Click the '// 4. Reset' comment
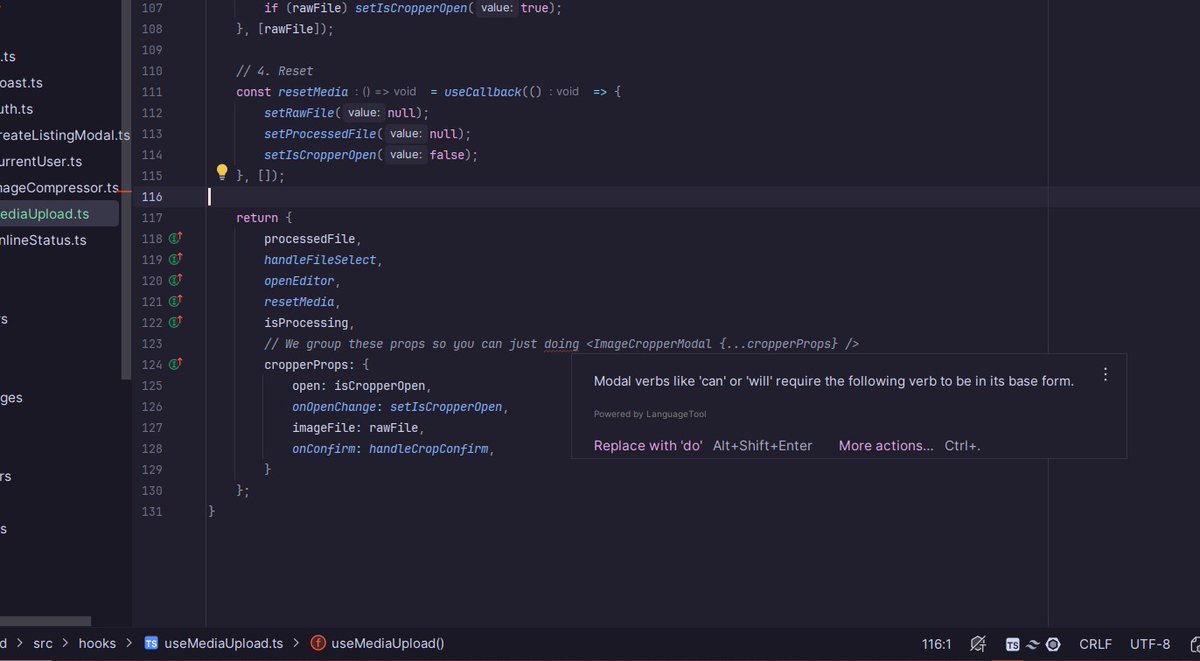The width and height of the screenshot is (1200, 661). (275, 71)
